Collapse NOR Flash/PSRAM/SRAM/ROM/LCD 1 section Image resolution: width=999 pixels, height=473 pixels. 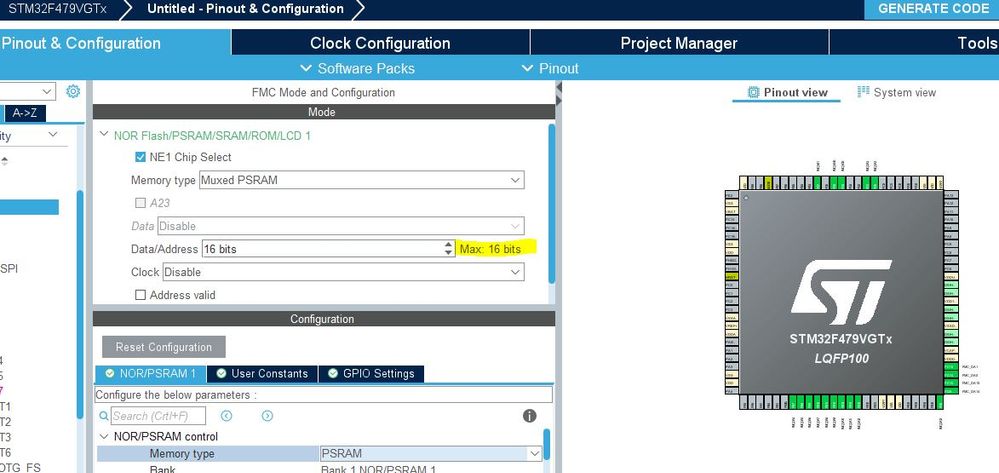[104, 135]
